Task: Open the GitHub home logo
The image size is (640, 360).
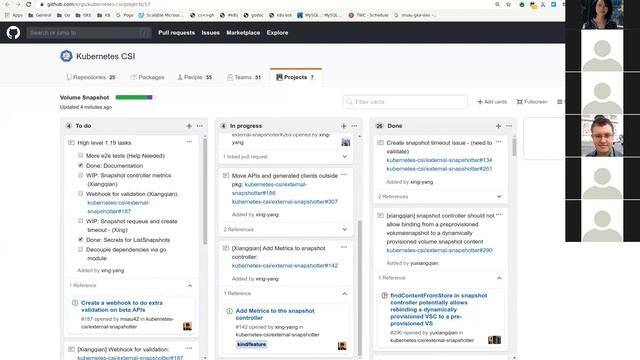Action: (x=13, y=33)
